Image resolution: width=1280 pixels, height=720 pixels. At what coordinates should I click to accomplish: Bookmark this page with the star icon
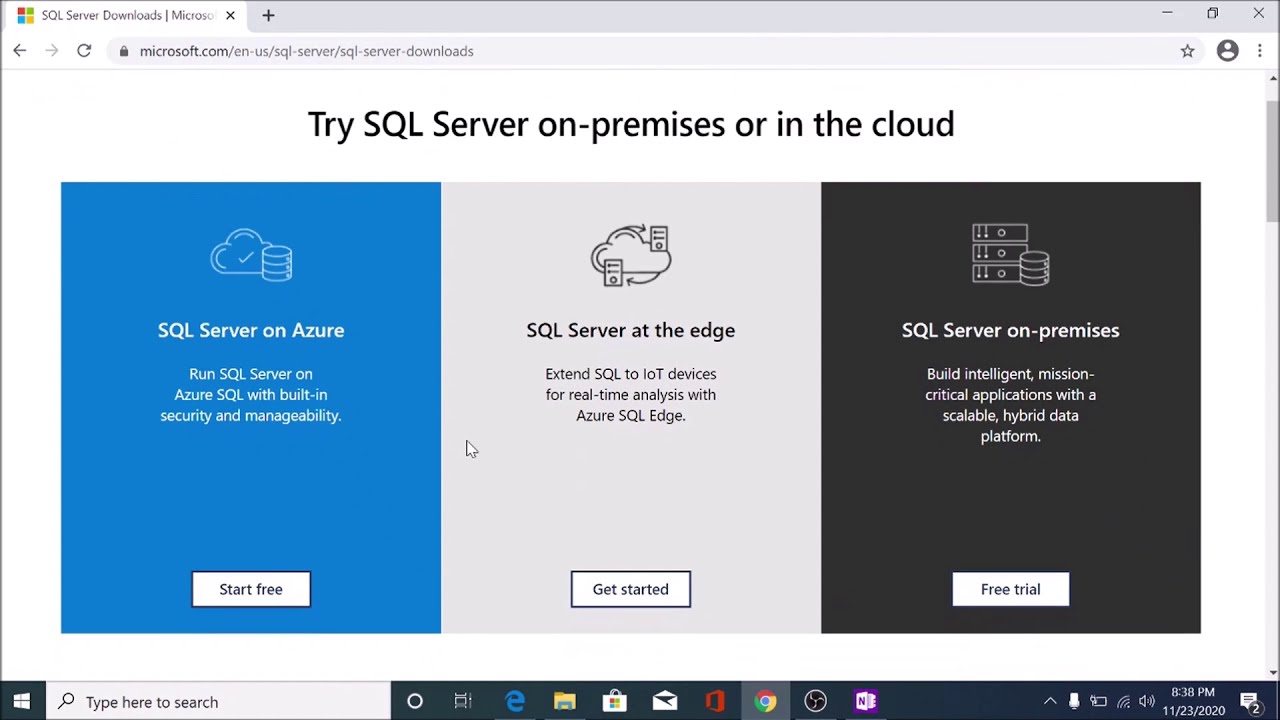1187,51
